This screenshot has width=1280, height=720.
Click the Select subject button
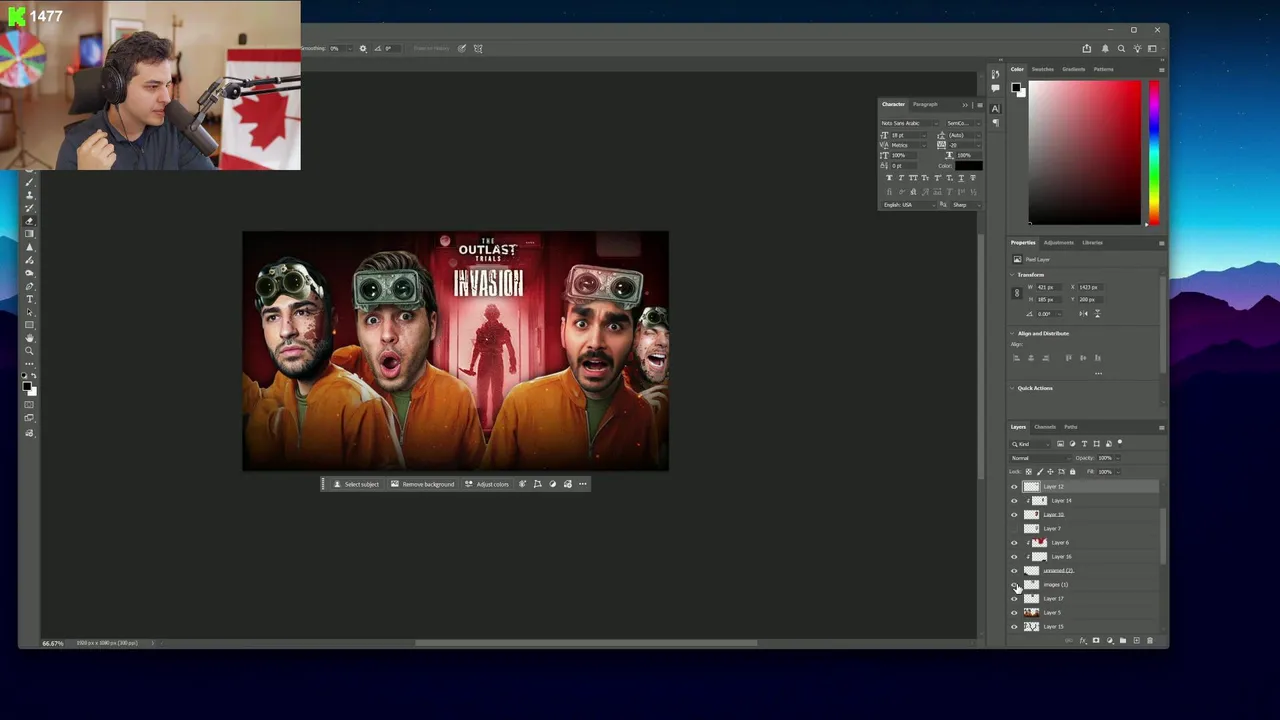point(356,484)
